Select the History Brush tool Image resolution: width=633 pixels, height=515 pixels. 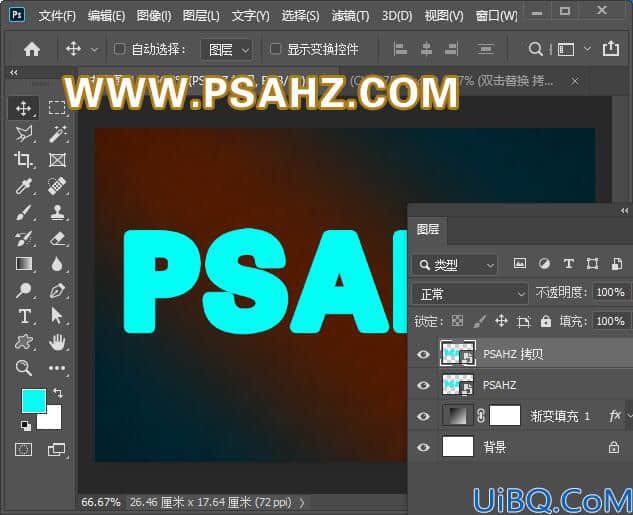pos(23,238)
